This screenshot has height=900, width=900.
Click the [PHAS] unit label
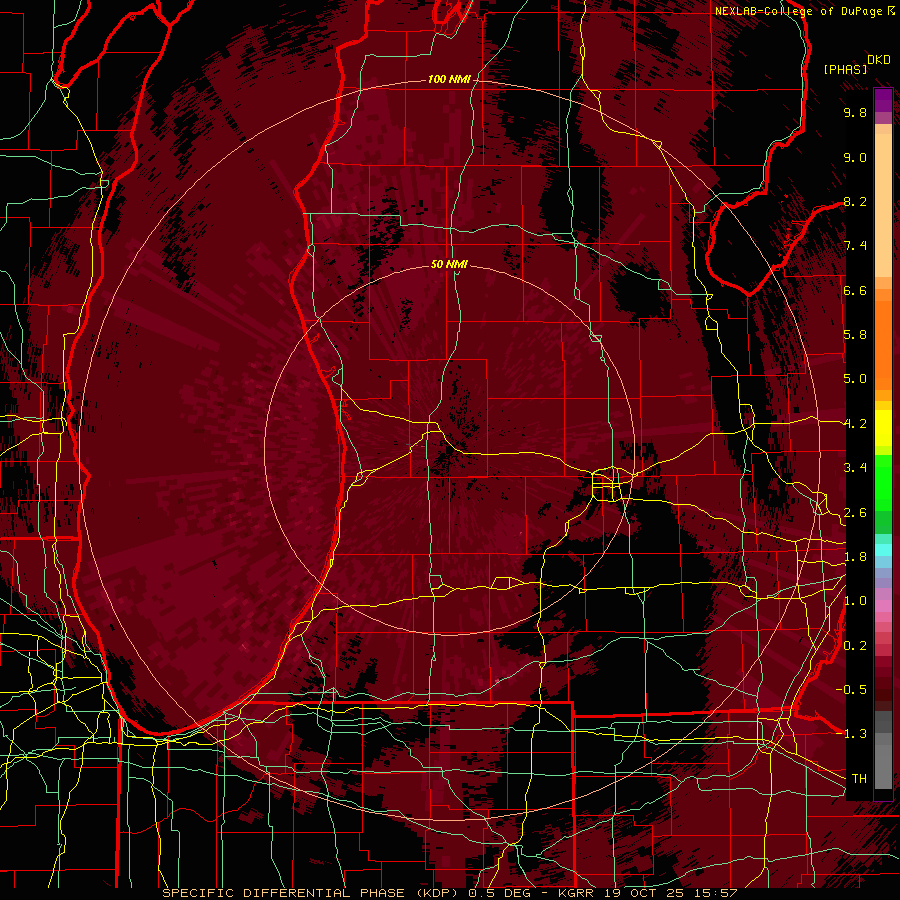[x=845, y=69]
